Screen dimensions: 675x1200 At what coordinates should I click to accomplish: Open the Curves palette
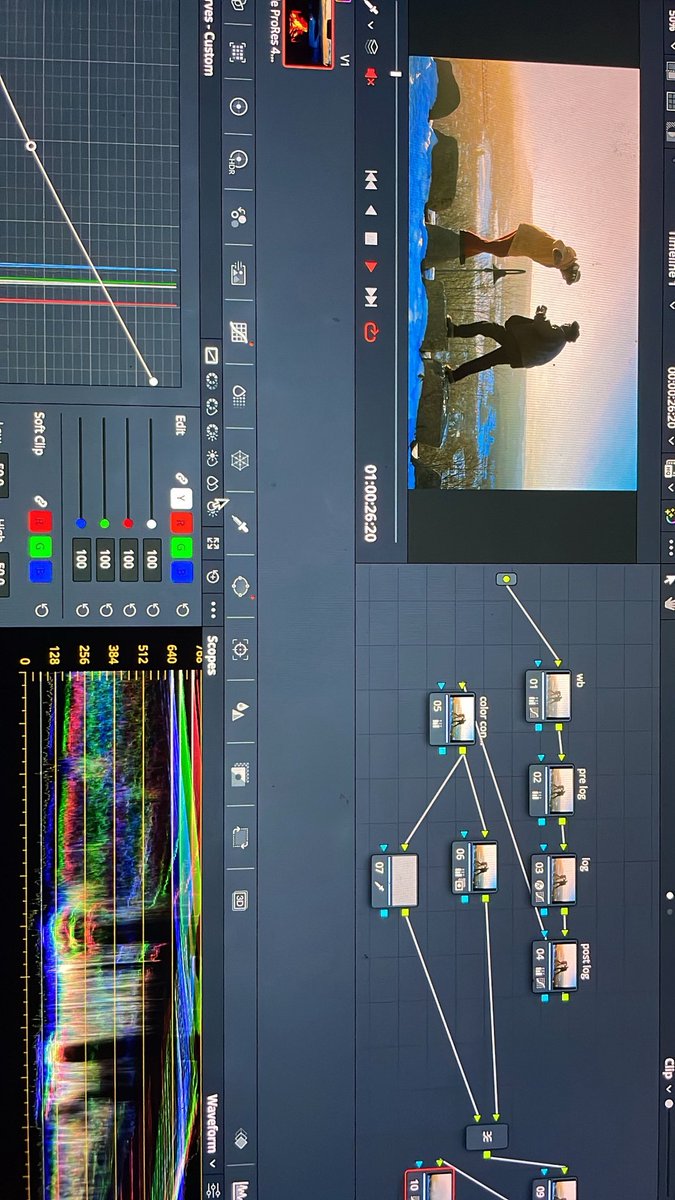(x=239, y=332)
